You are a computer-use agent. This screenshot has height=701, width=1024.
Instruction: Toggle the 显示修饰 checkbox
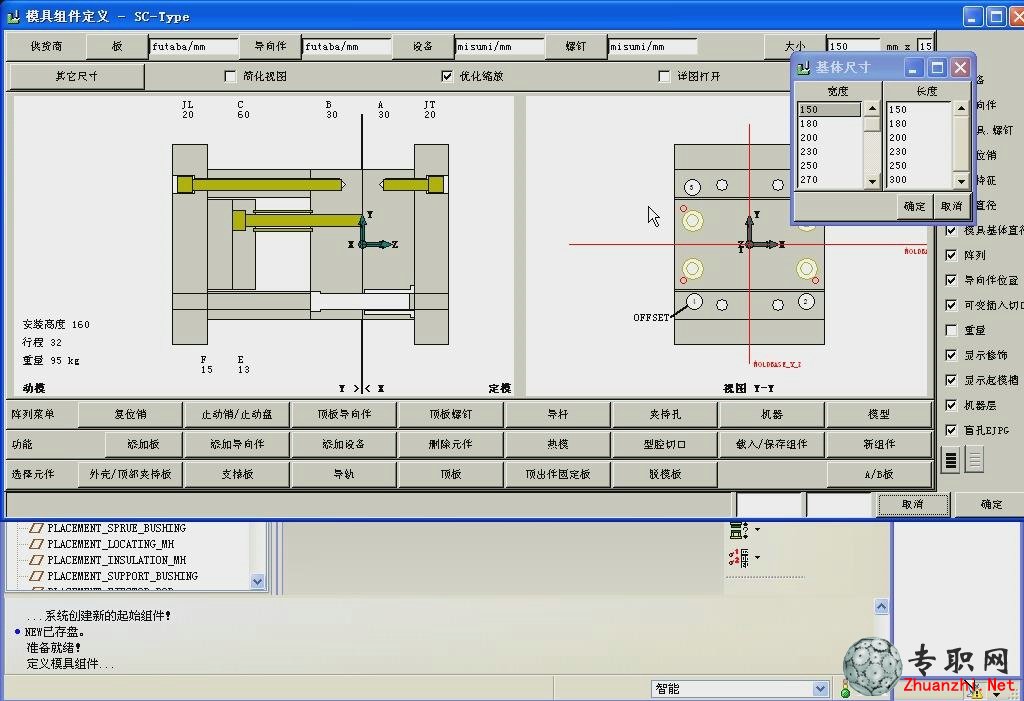[x=952, y=355]
